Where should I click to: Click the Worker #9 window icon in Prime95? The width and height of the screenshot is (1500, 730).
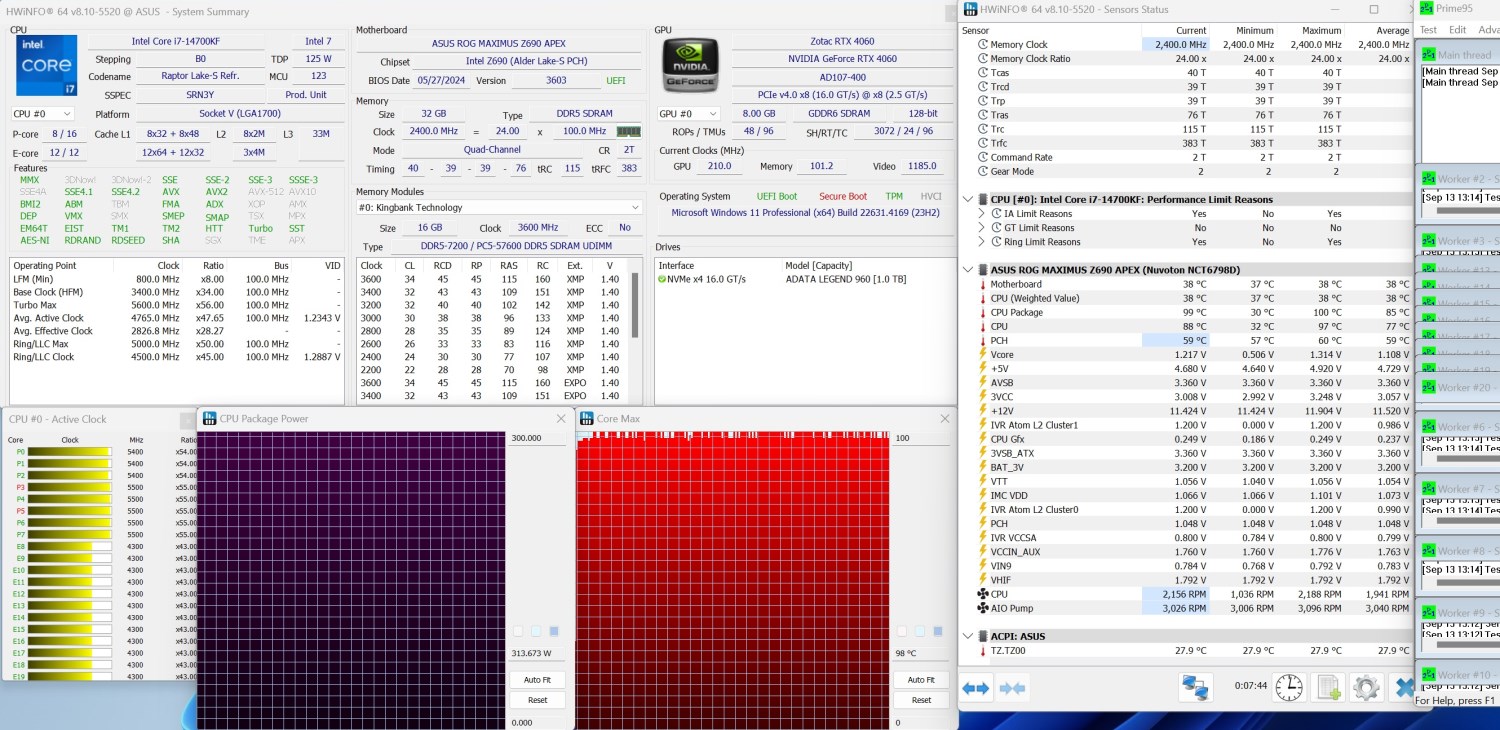point(1428,613)
